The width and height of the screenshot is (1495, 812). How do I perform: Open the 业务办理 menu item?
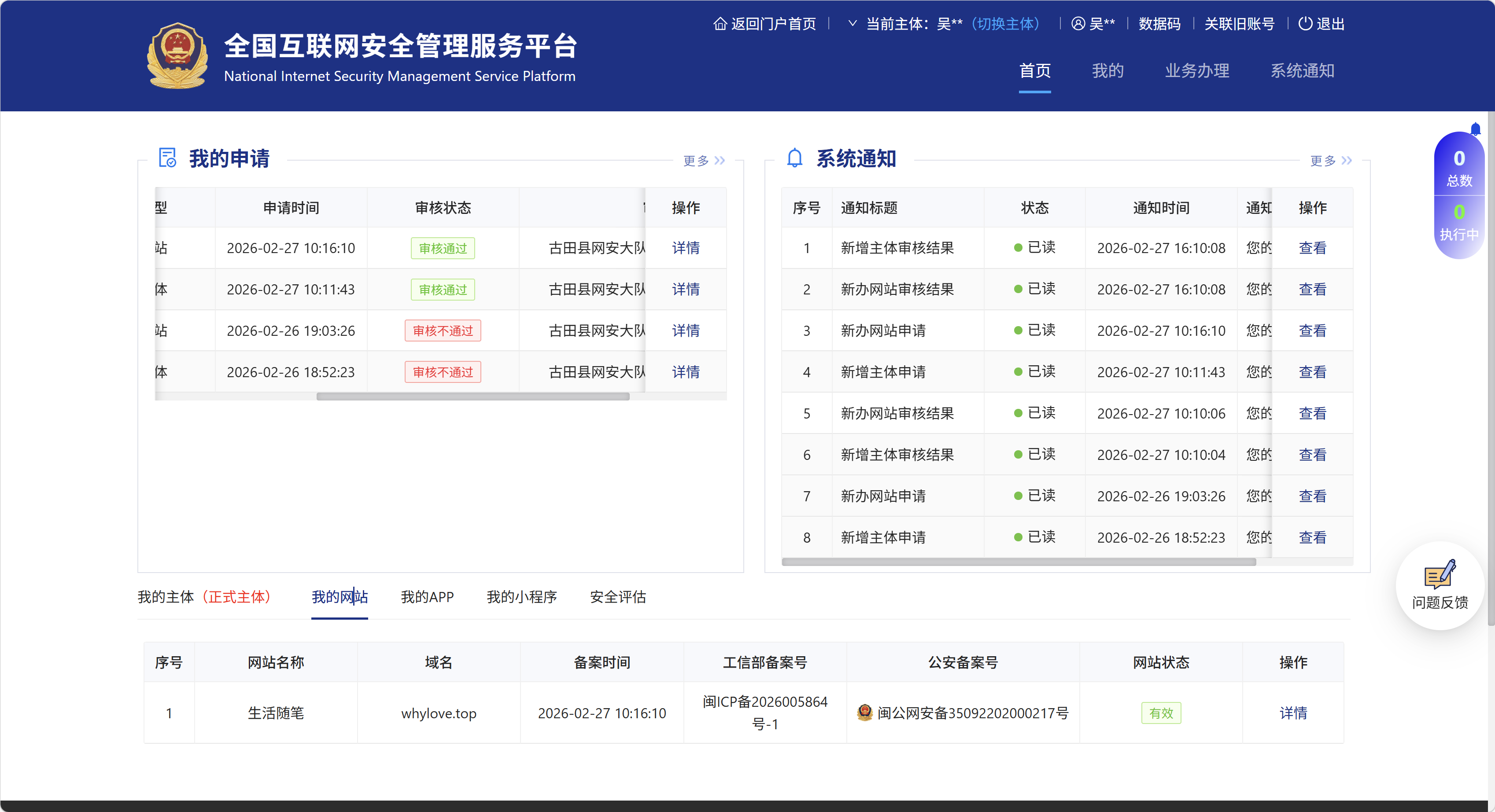1197,71
